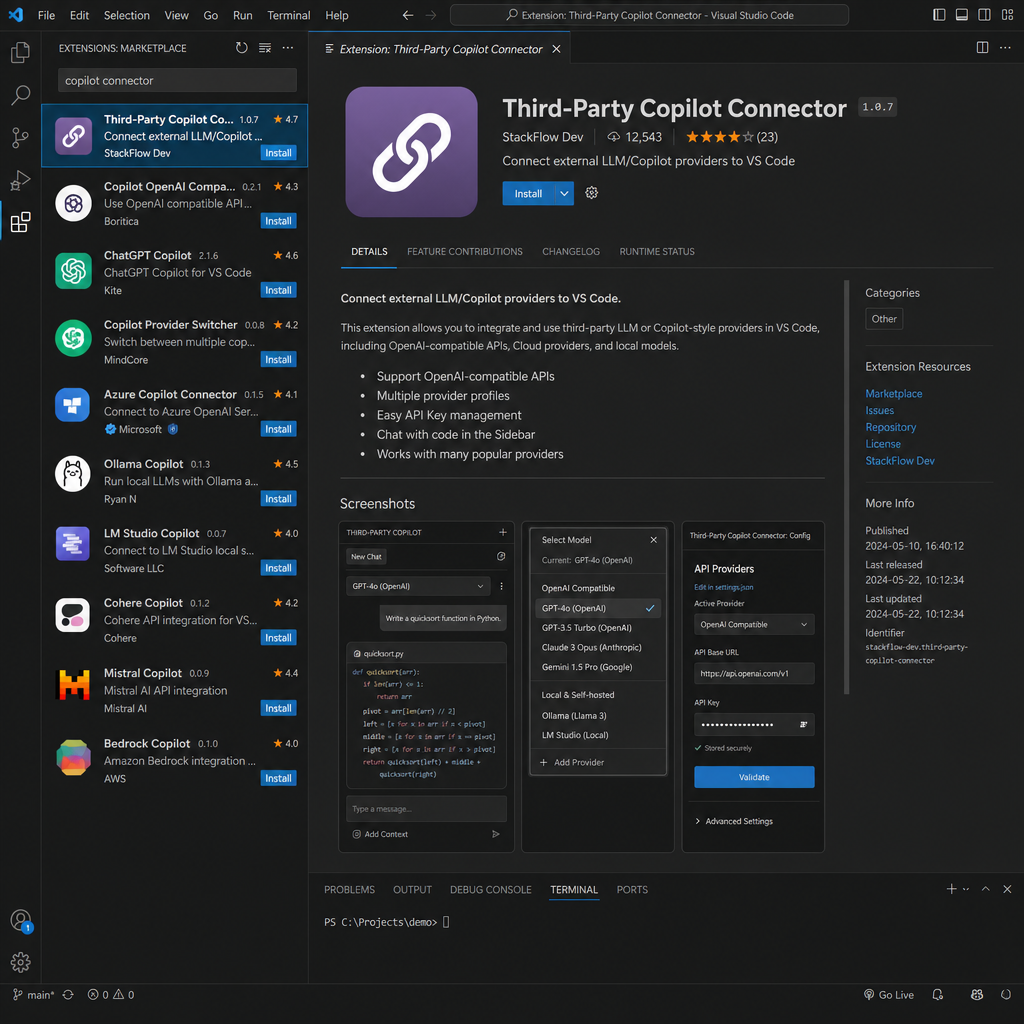Switch to the Runtime Status tab
This screenshot has height=1024, width=1024.
[657, 251]
